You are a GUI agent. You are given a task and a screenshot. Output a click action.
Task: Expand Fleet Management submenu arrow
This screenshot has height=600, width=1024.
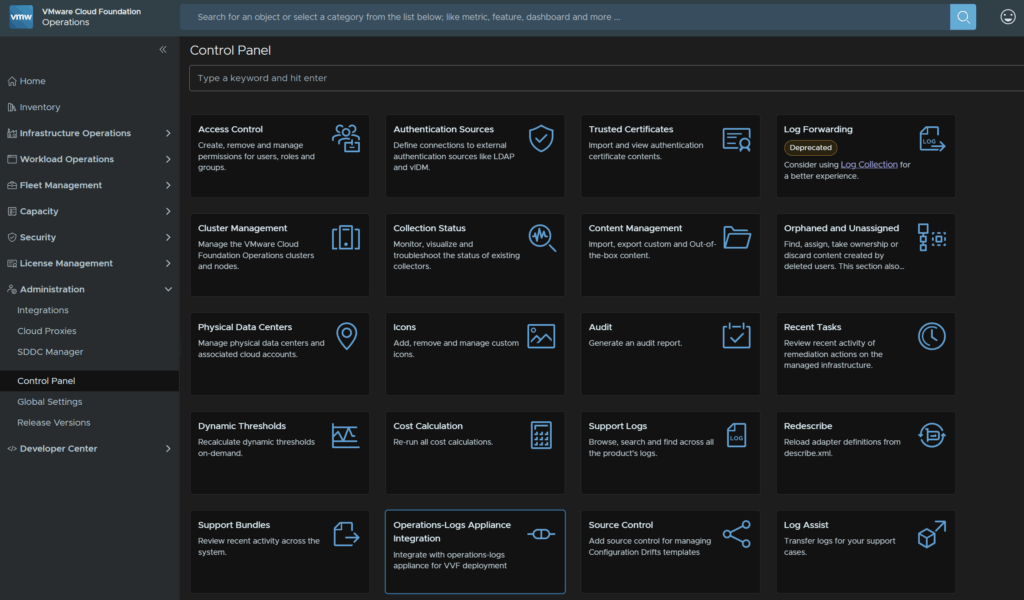coord(168,185)
